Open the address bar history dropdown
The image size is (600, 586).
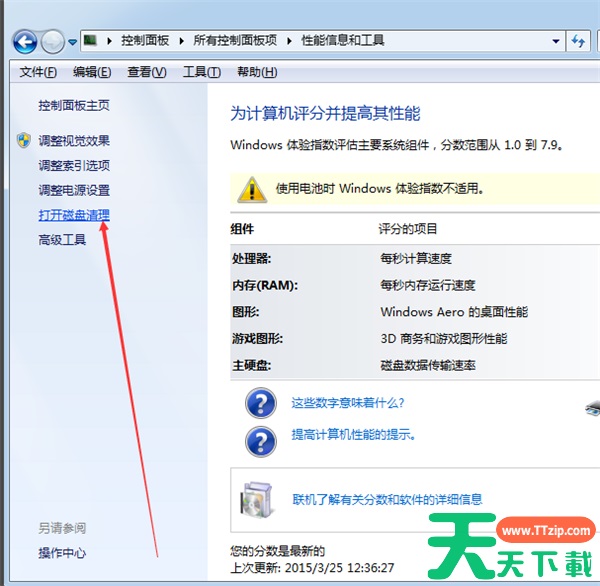(556, 41)
